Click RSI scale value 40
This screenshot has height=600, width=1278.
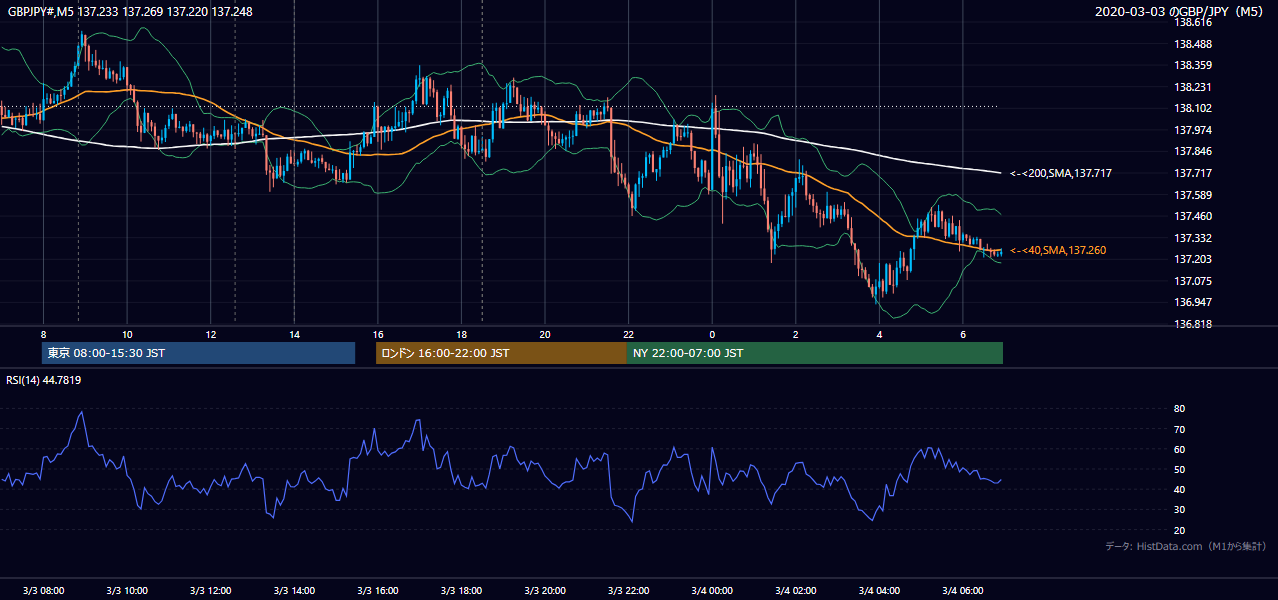(1179, 489)
